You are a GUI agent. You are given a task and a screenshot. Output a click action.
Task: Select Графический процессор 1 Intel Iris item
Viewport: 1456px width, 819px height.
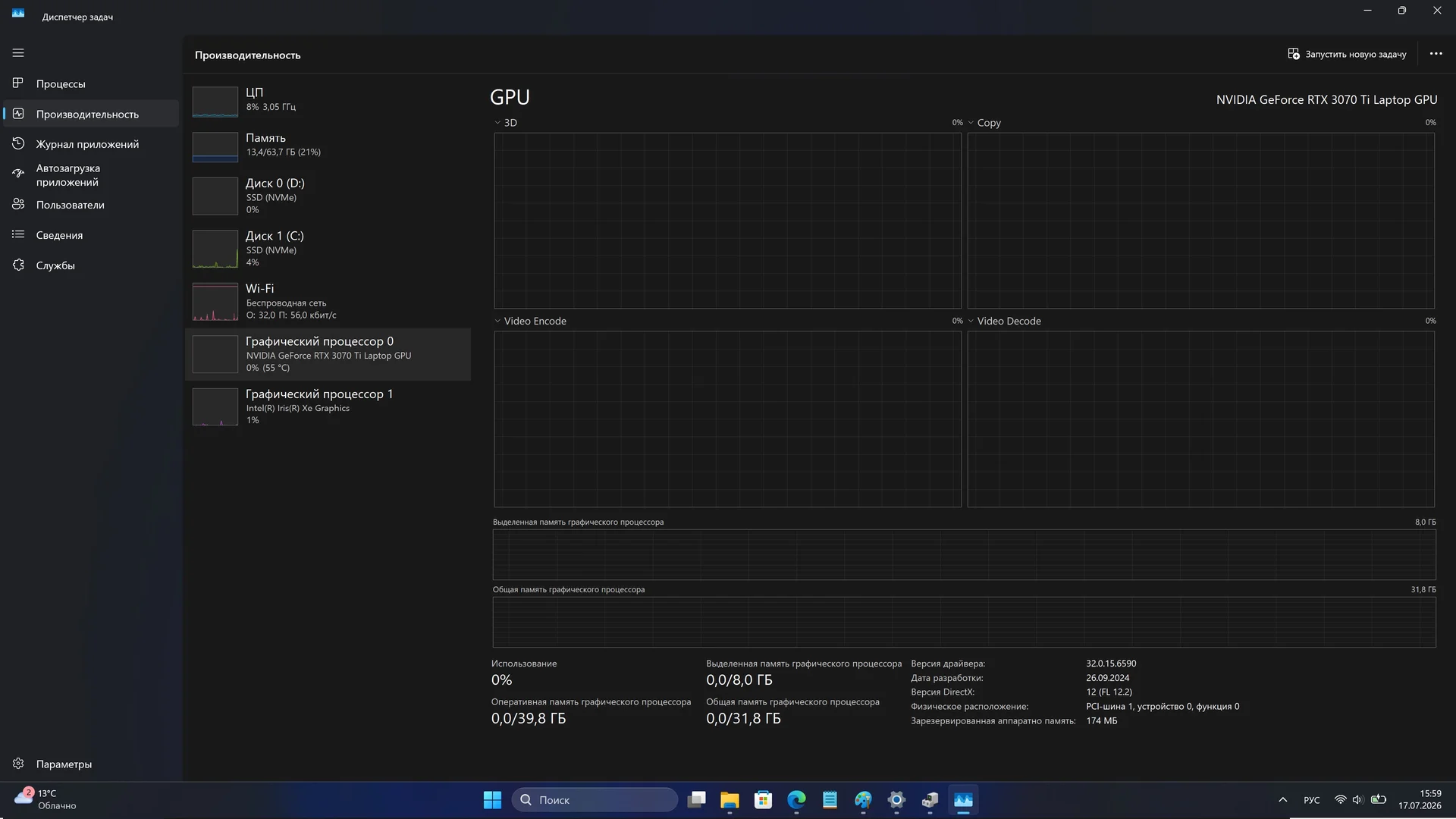pyautogui.click(x=328, y=406)
